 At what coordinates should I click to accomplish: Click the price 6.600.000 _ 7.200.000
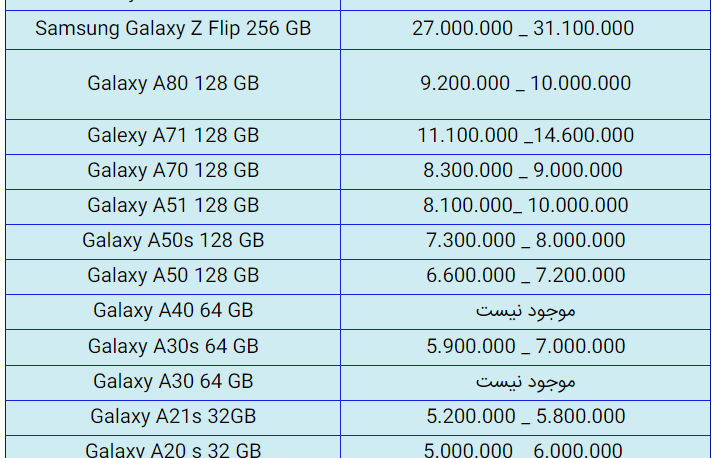pyautogui.click(x=525, y=276)
